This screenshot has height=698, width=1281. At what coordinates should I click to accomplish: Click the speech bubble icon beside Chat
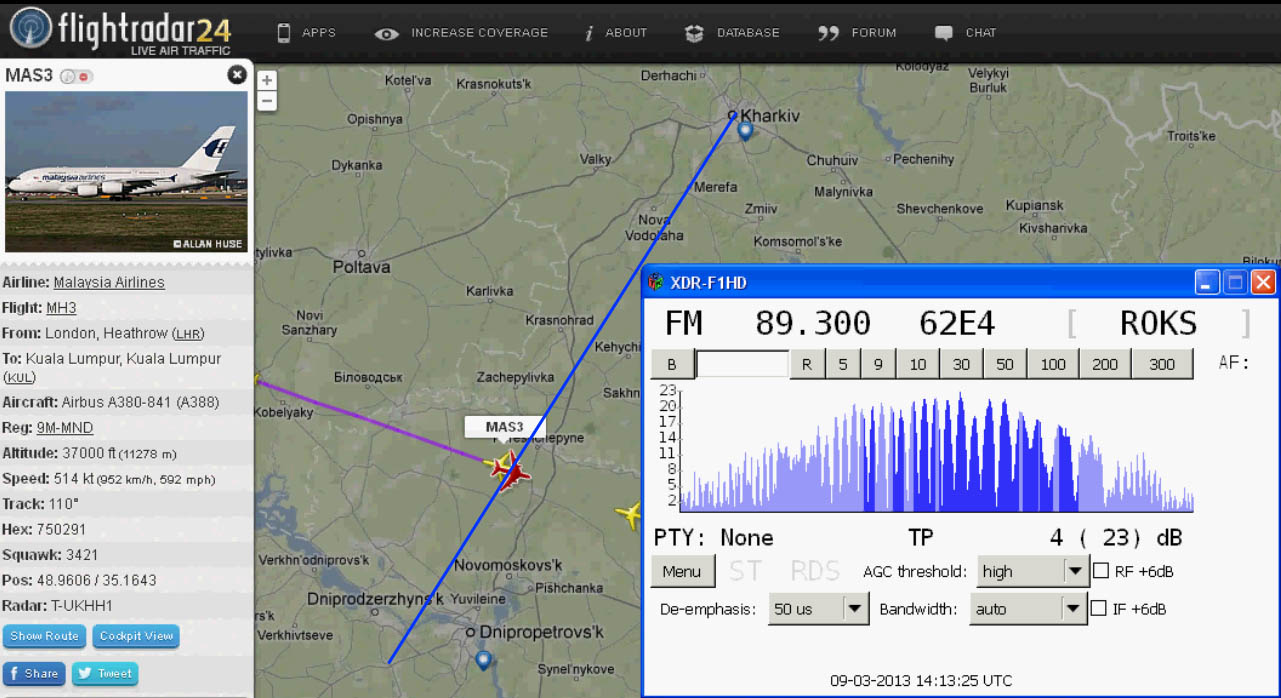coord(943,33)
